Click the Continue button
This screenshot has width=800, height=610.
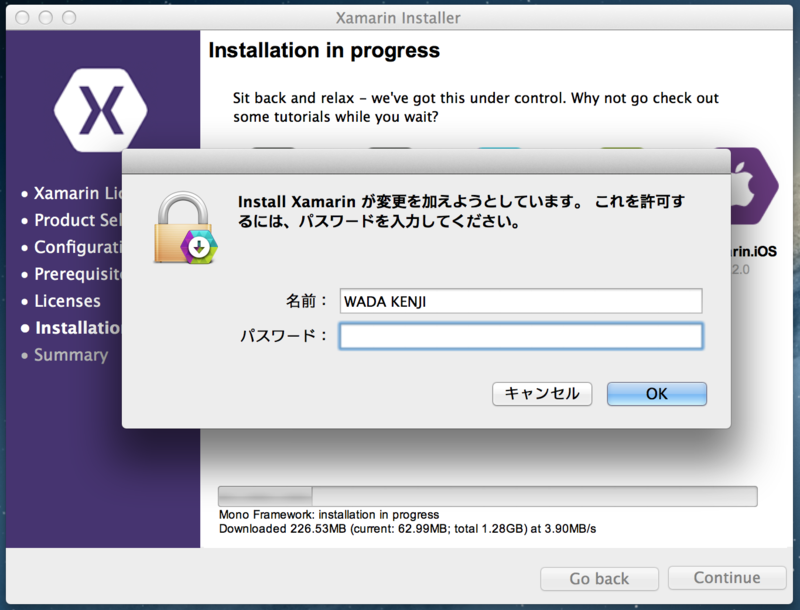[727, 577]
